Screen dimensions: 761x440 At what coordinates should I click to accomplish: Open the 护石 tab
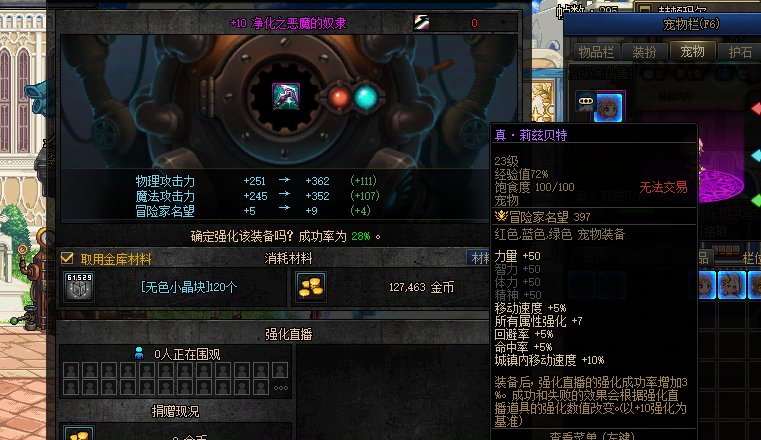pos(740,52)
